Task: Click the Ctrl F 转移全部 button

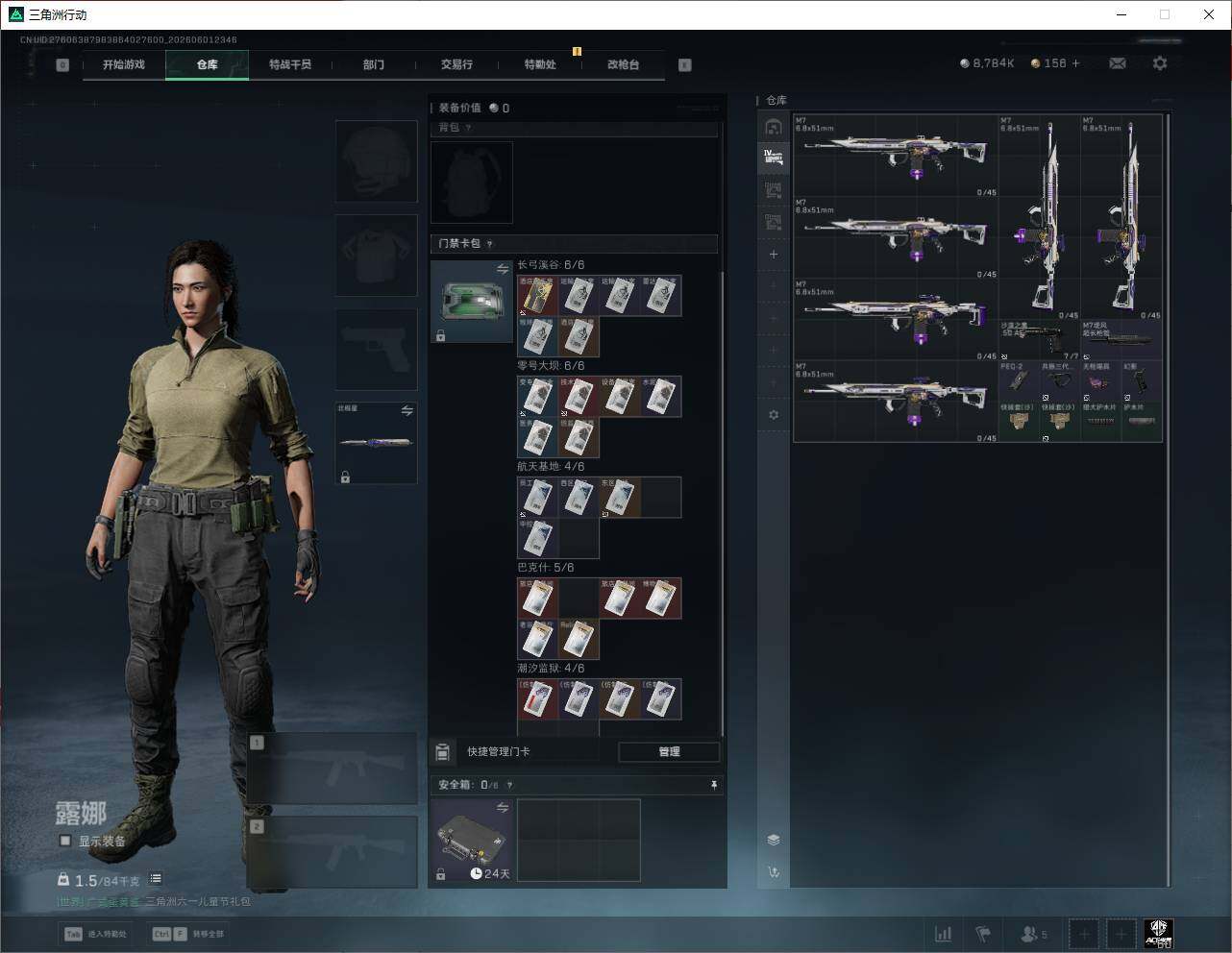Action: [x=187, y=934]
